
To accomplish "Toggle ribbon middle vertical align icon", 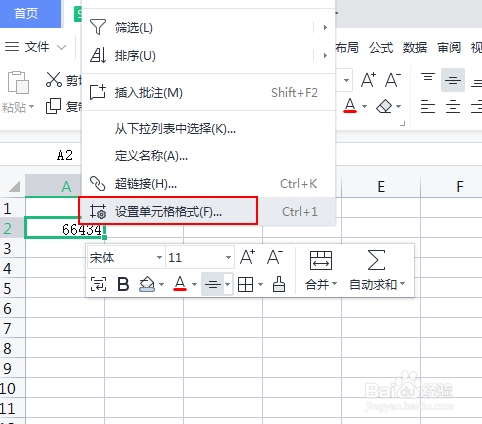I will [453, 80].
